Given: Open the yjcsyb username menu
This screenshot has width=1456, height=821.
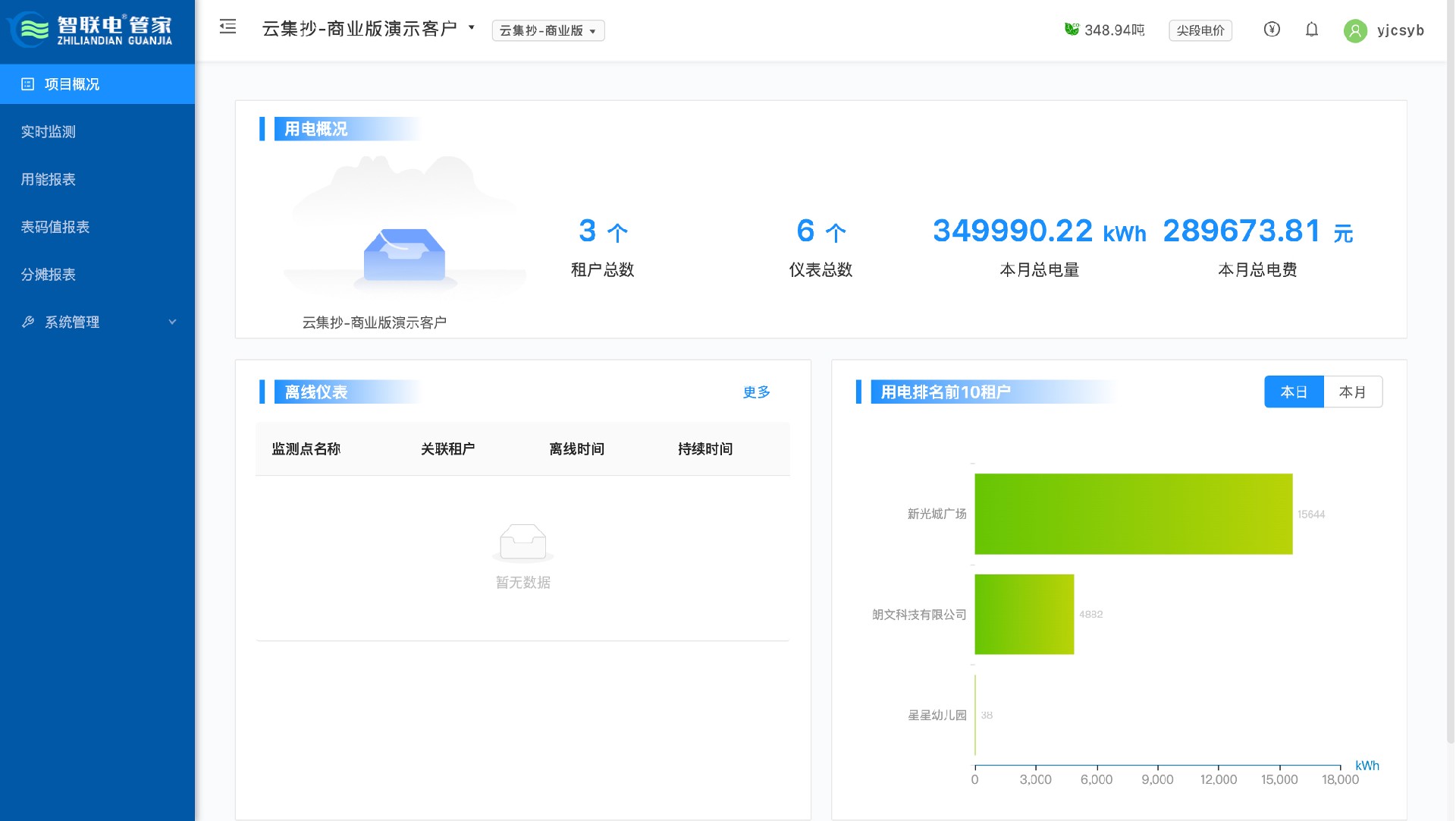Looking at the screenshot, I should coord(1400,30).
